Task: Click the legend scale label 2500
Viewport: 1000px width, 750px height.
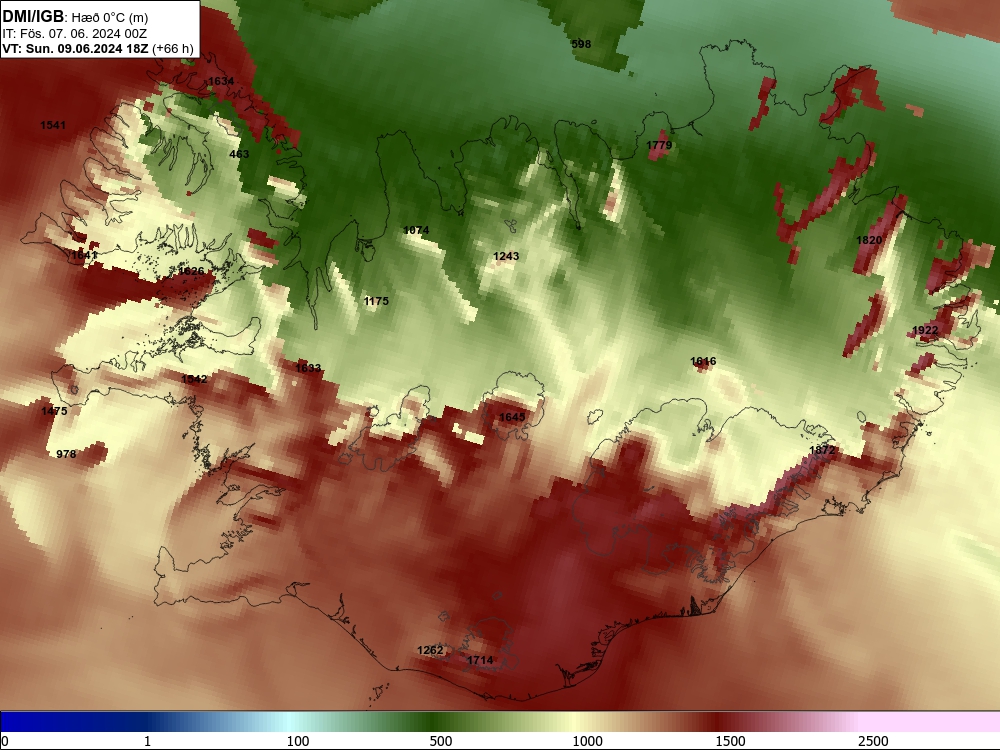Action: 873,741
